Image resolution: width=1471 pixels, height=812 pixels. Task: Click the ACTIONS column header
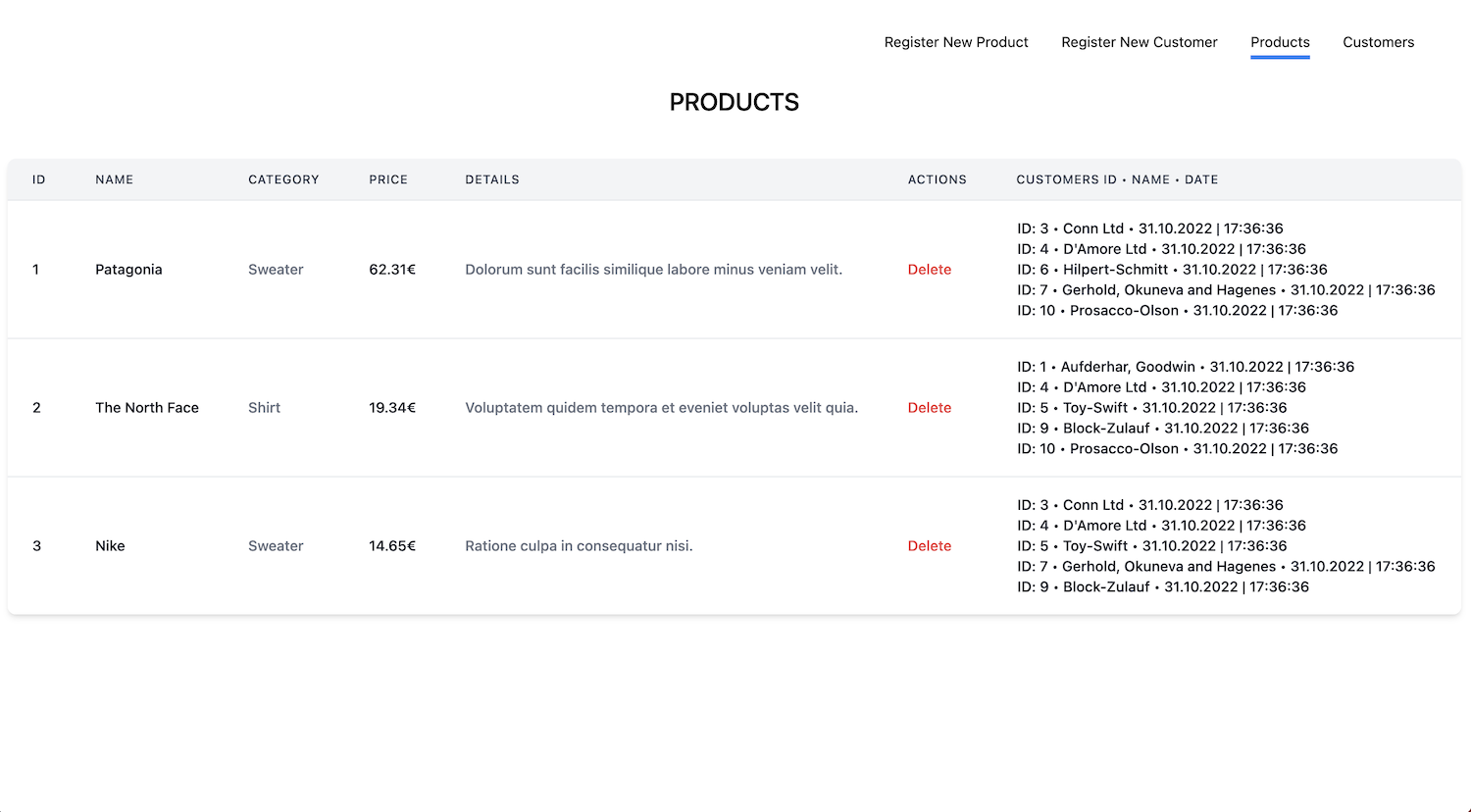pyautogui.click(x=938, y=179)
